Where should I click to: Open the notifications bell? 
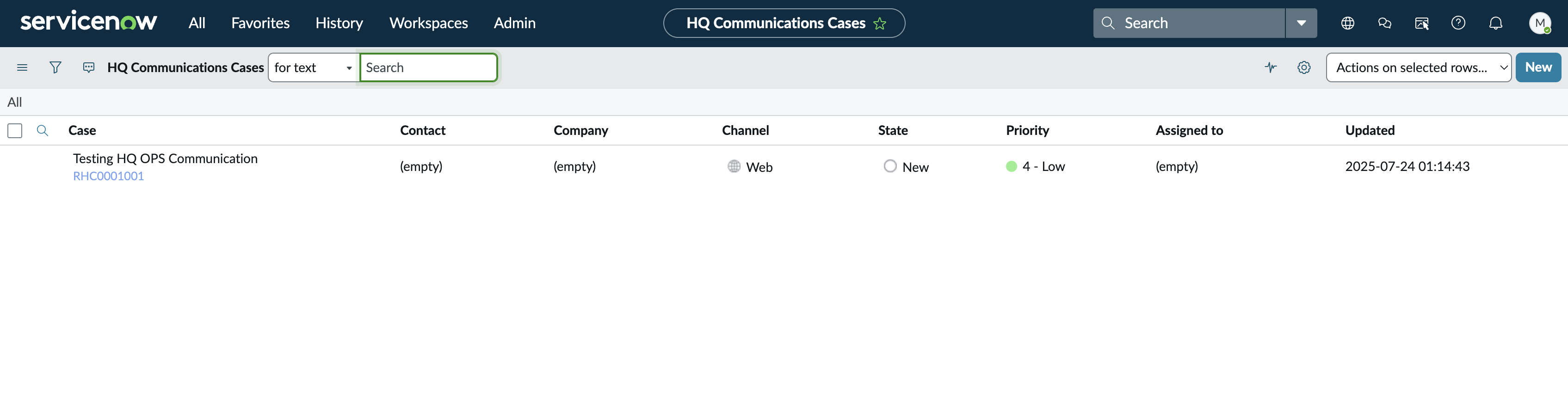[1495, 23]
